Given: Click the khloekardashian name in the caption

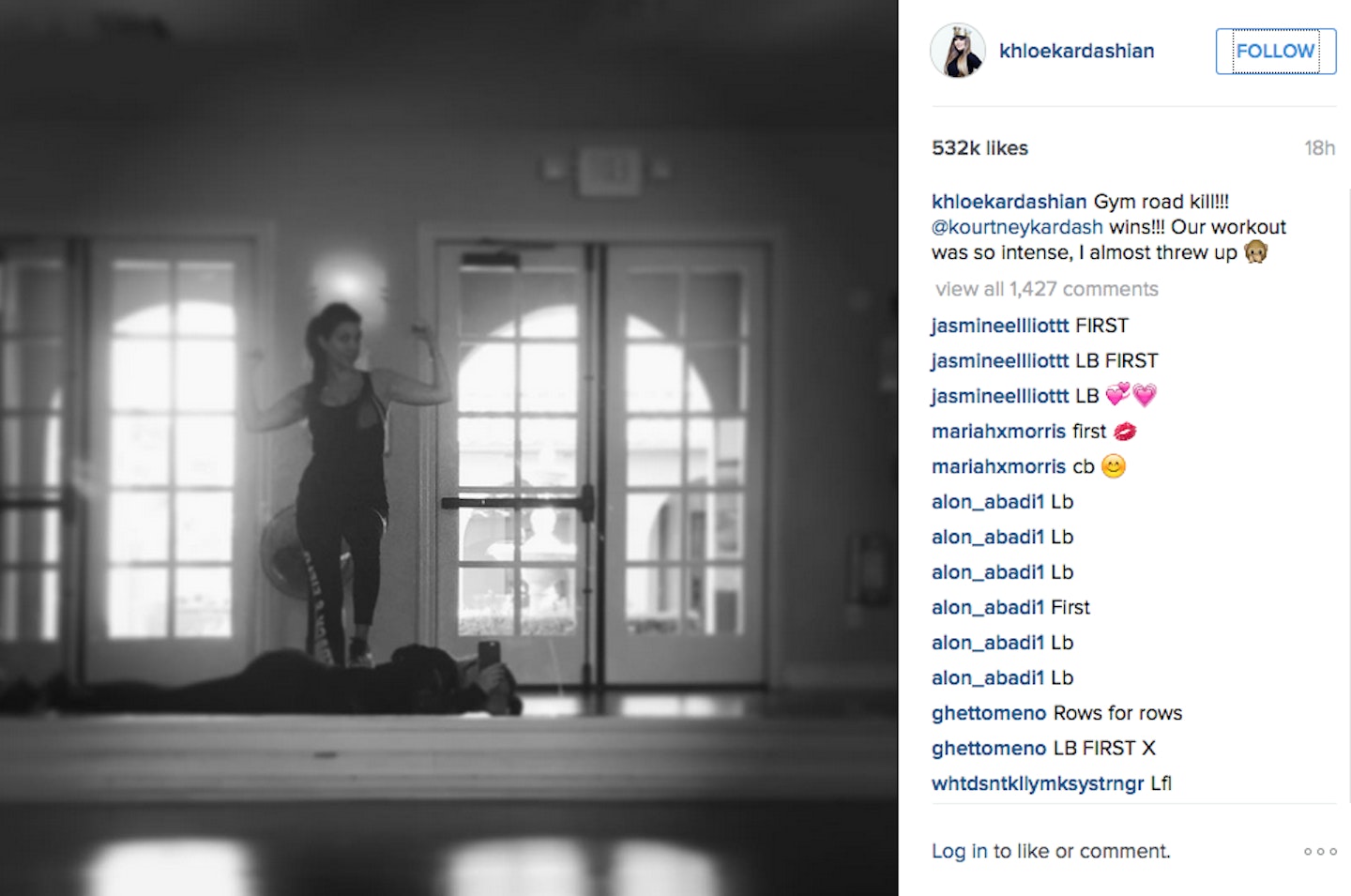Looking at the screenshot, I should 1009,202.
